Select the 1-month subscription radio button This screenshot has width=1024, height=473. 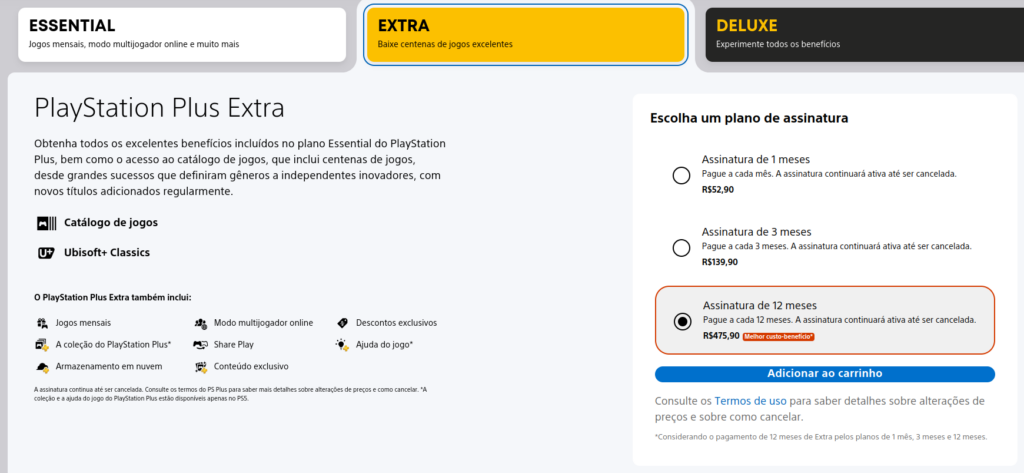click(x=681, y=176)
